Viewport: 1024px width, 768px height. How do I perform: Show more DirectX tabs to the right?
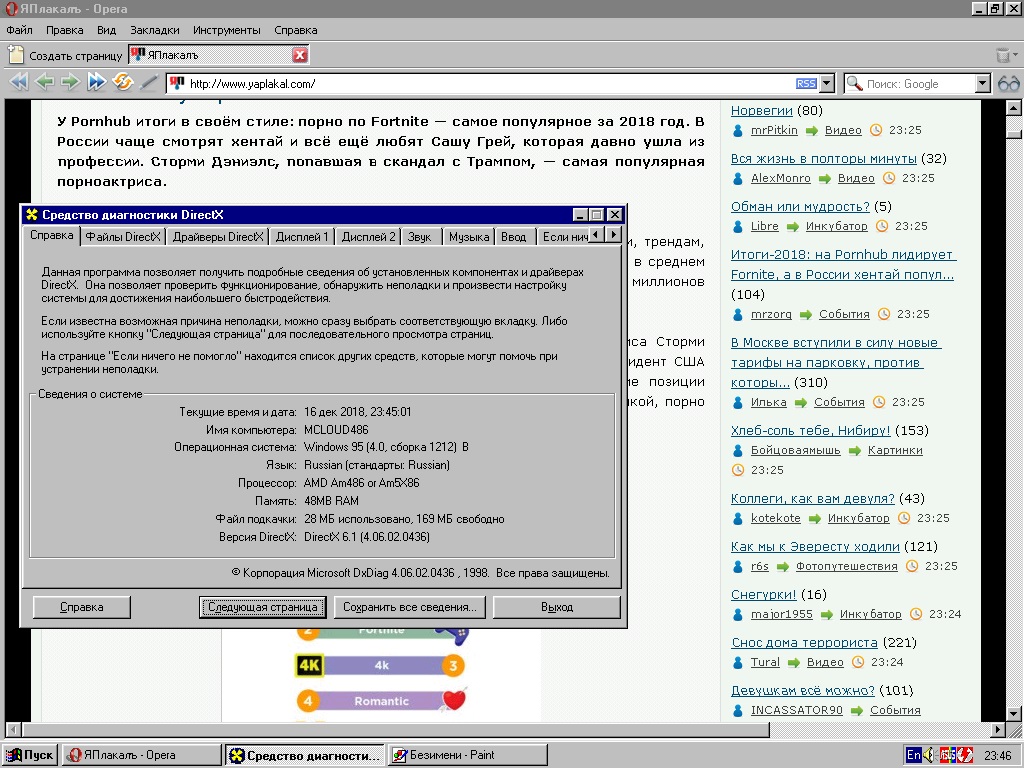point(613,234)
